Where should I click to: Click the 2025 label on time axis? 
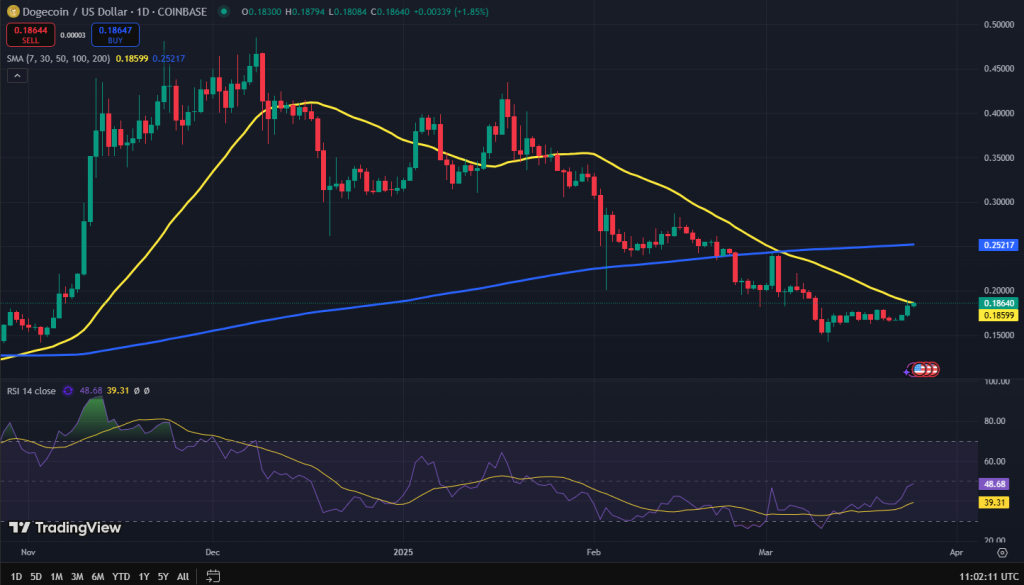(403, 552)
